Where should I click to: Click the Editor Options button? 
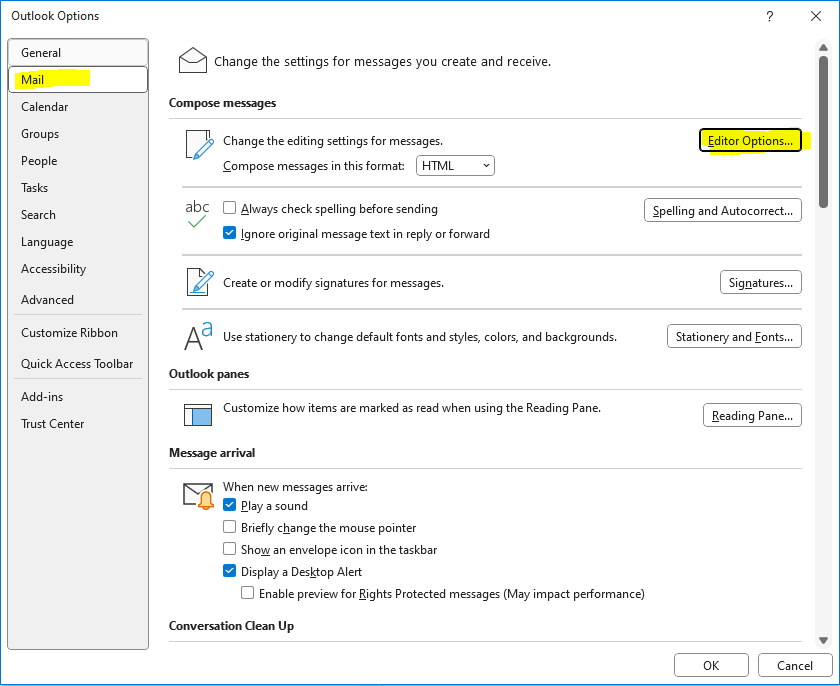point(750,140)
